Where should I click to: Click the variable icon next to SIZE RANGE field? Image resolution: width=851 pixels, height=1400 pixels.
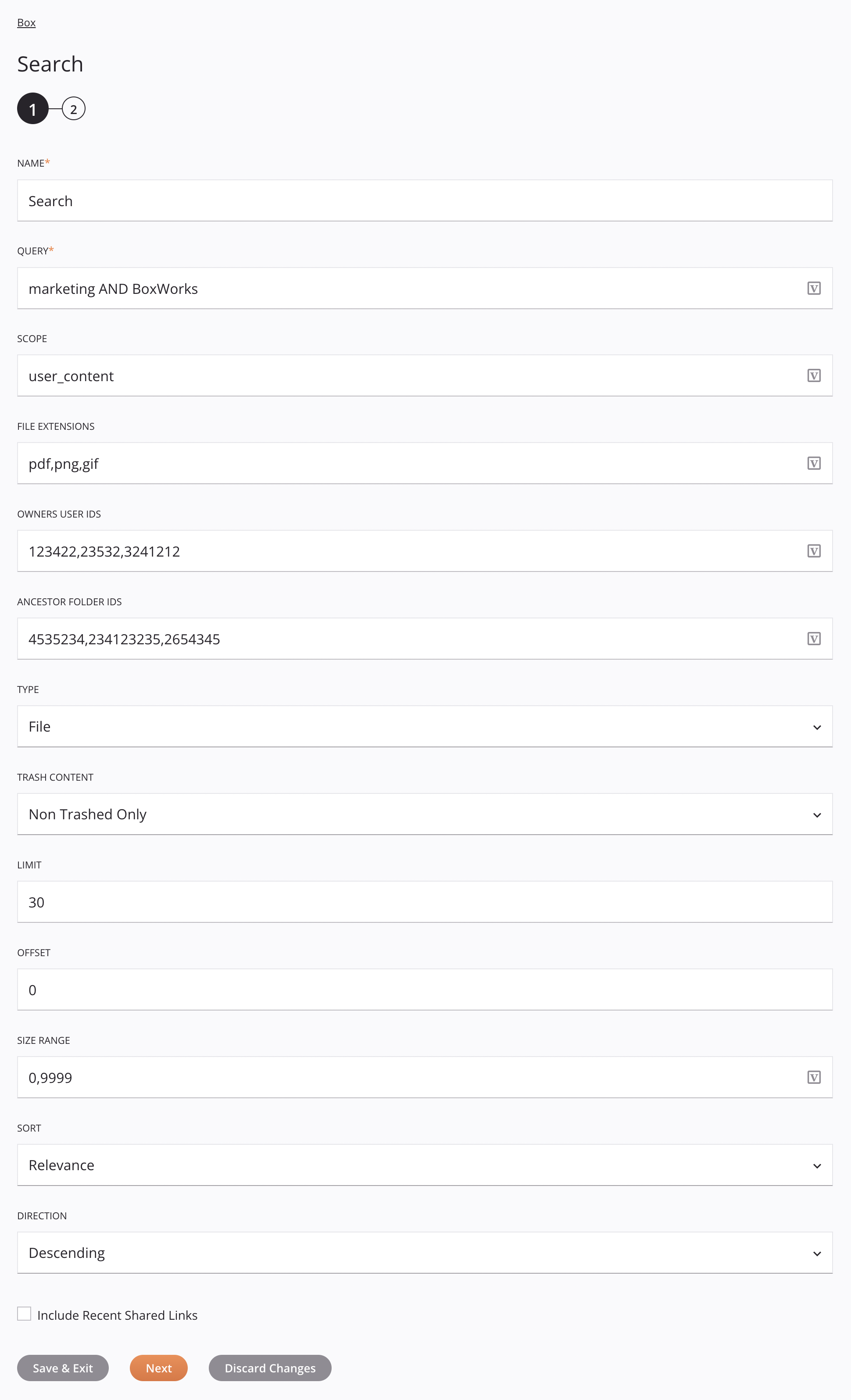click(x=814, y=1077)
